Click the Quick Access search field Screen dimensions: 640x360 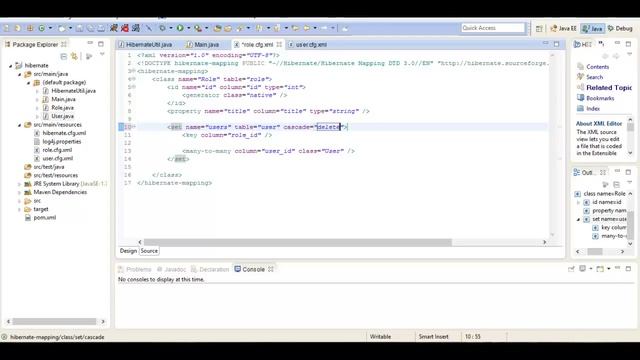tap(493, 28)
